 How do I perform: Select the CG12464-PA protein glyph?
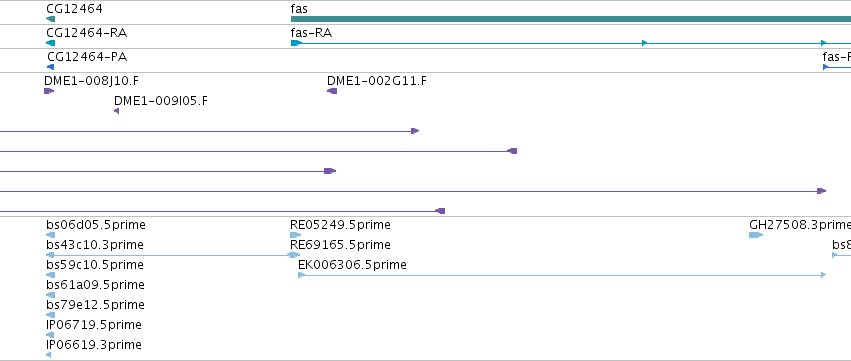point(50,67)
